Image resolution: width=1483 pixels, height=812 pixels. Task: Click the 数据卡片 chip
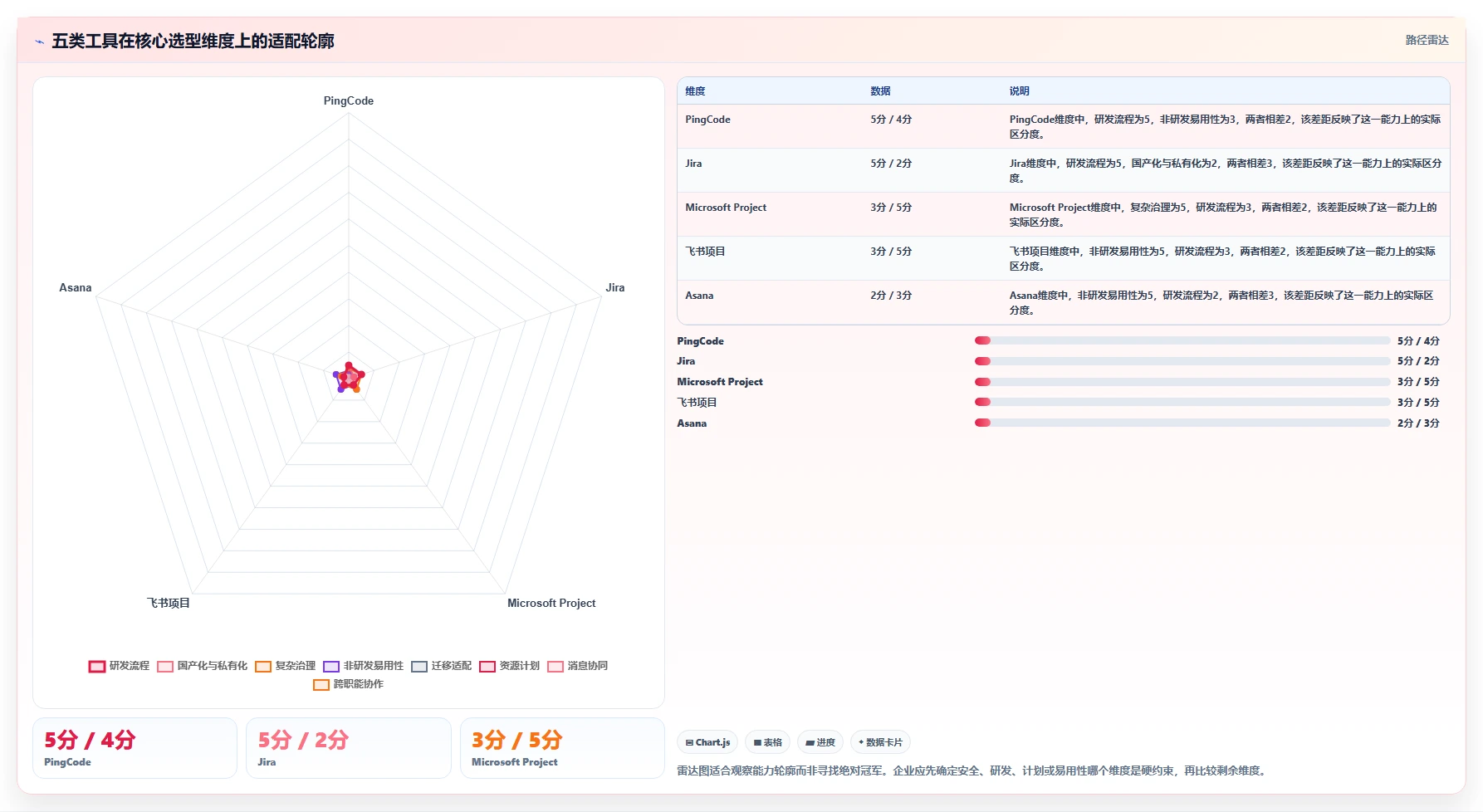880,742
